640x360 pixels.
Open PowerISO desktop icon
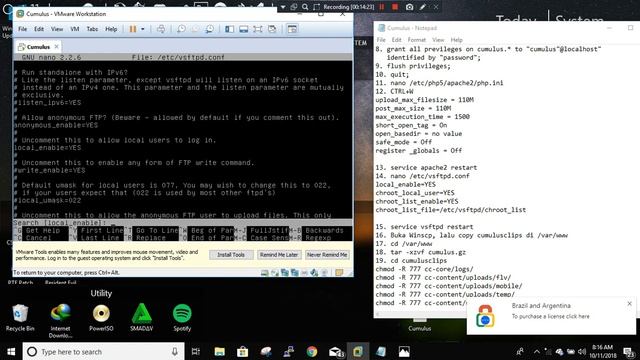(101, 318)
